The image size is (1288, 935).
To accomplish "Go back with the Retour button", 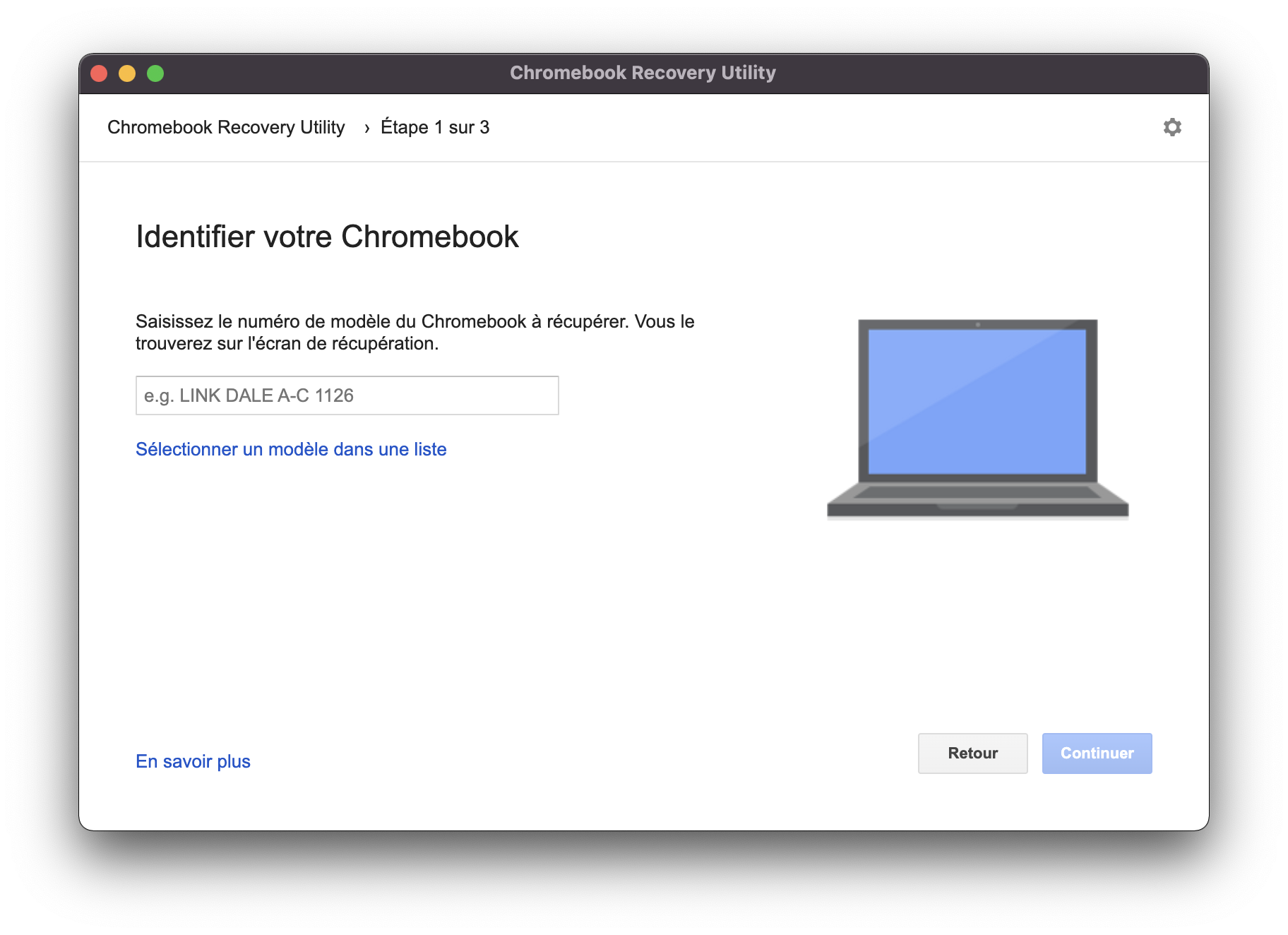I will pyautogui.click(x=973, y=754).
